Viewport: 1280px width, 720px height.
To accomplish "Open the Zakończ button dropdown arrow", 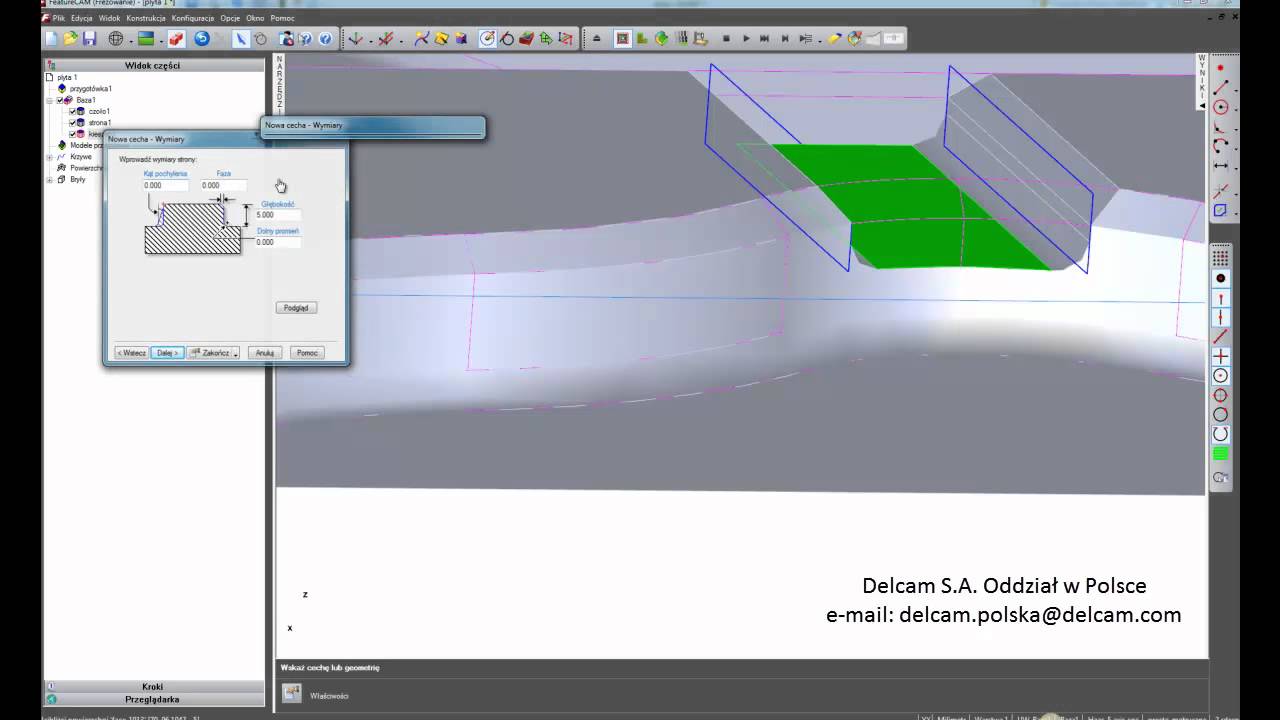I will point(236,353).
